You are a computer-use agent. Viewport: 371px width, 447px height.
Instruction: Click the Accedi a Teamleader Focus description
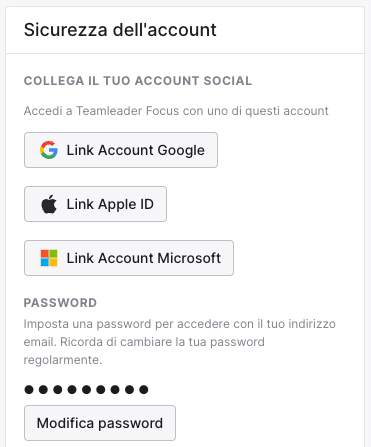[176, 111]
